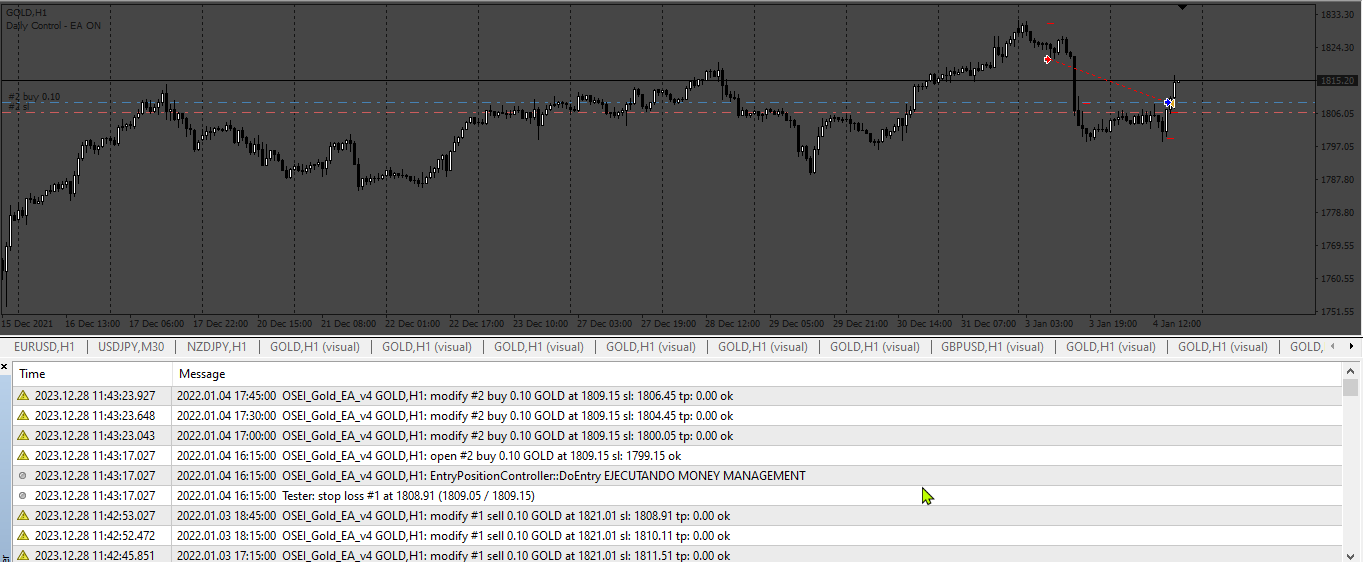Click price scale value 1778.80

pos(1336,213)
